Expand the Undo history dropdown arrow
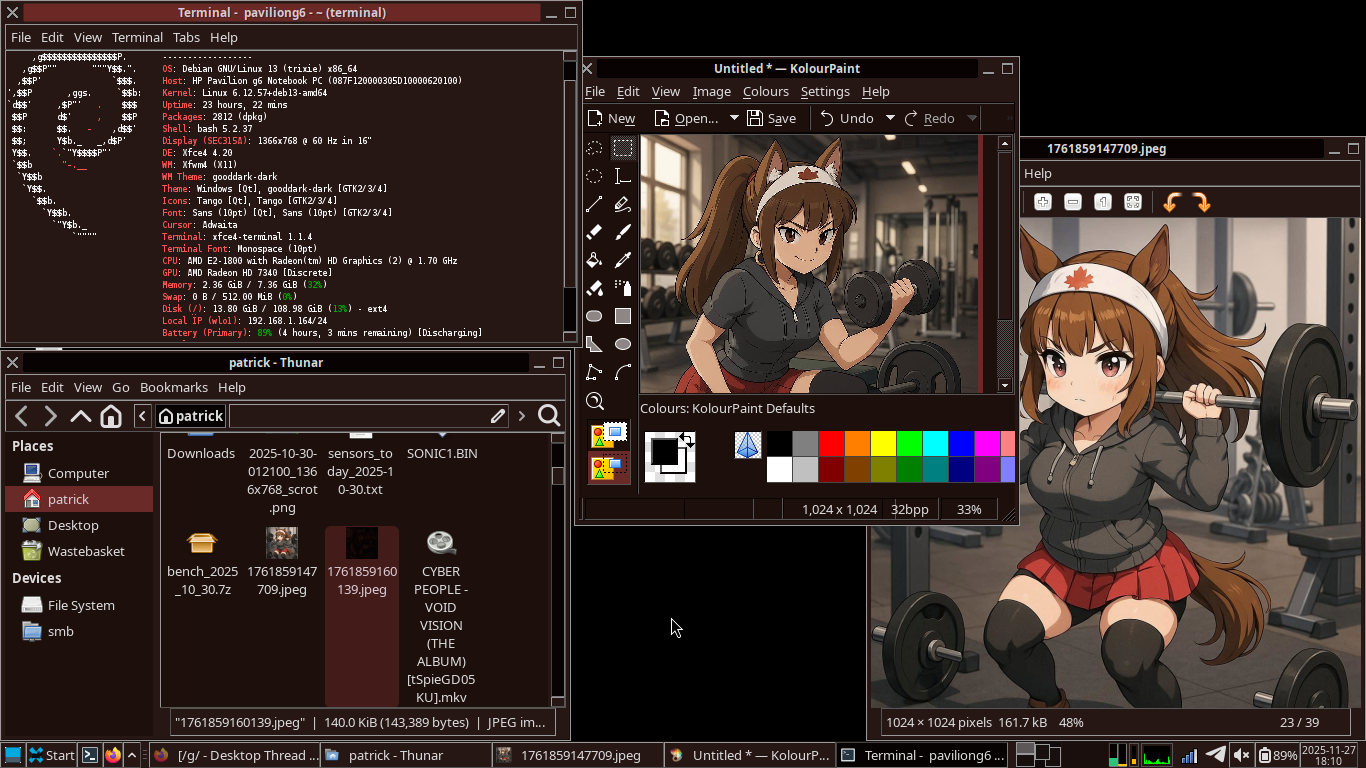Screen dimensions: 1366x768 pos(890,118)
